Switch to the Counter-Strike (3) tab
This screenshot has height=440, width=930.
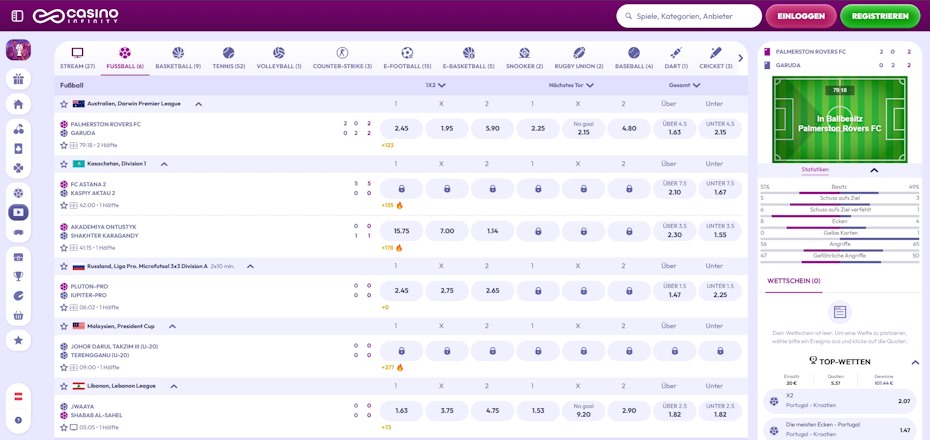pos(342,58)
